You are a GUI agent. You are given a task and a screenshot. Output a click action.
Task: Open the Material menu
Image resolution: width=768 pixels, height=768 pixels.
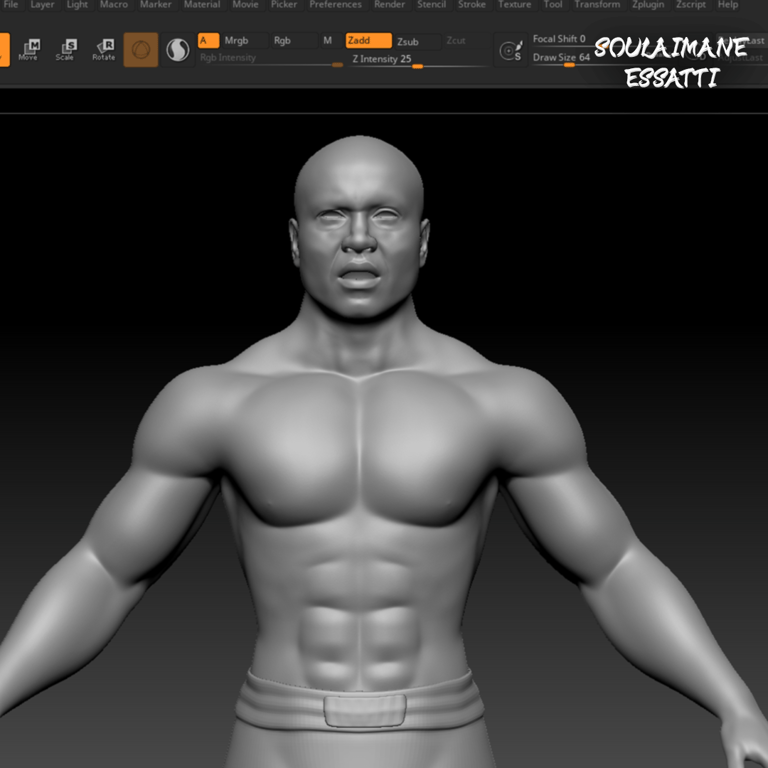202,4
